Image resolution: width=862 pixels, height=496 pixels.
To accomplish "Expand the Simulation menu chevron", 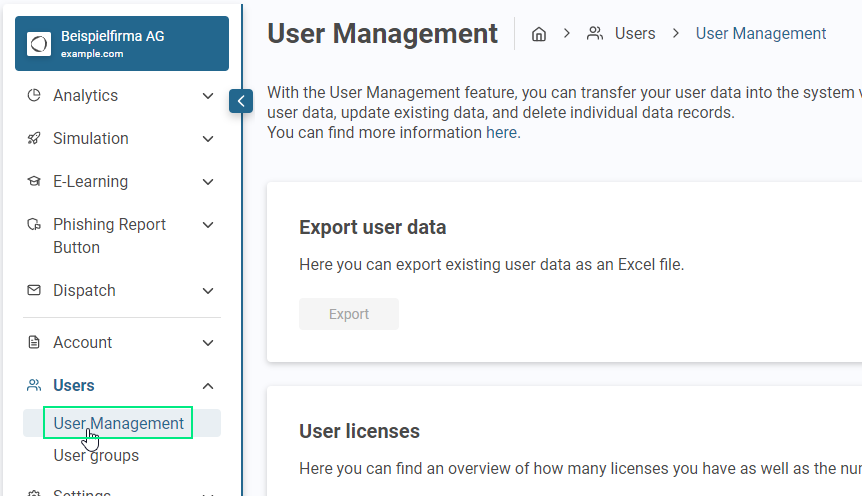I will coord(208,139).
